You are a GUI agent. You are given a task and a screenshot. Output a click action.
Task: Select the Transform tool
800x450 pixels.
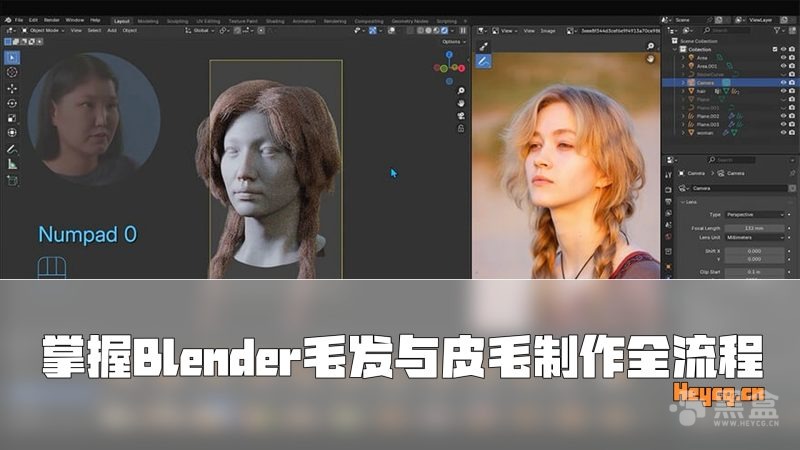[x=12, y=133]
